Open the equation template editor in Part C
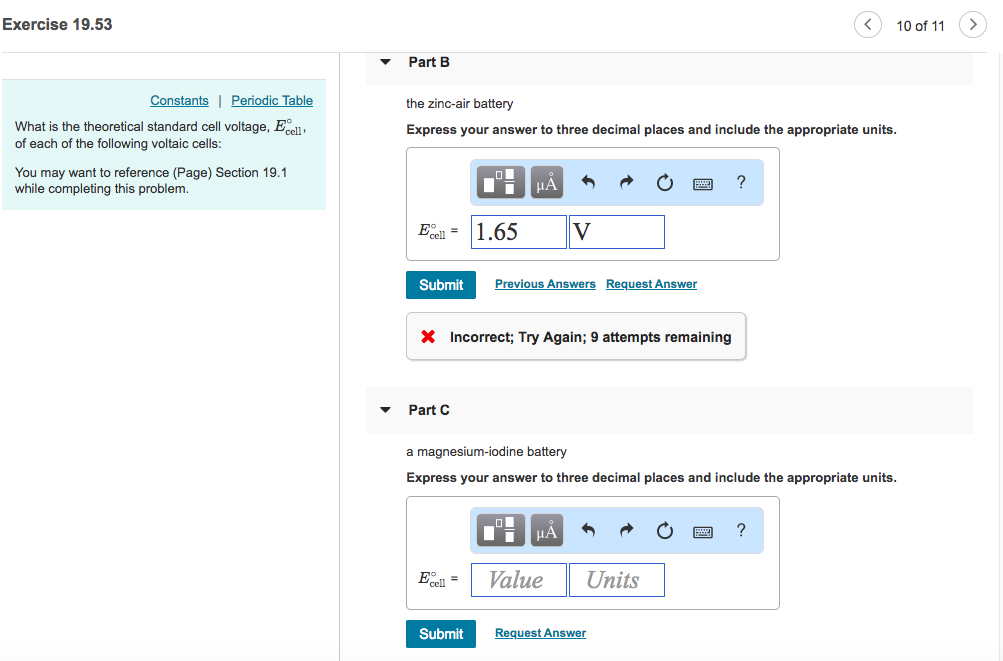The image size is (1003, 661). coord(499,530)
